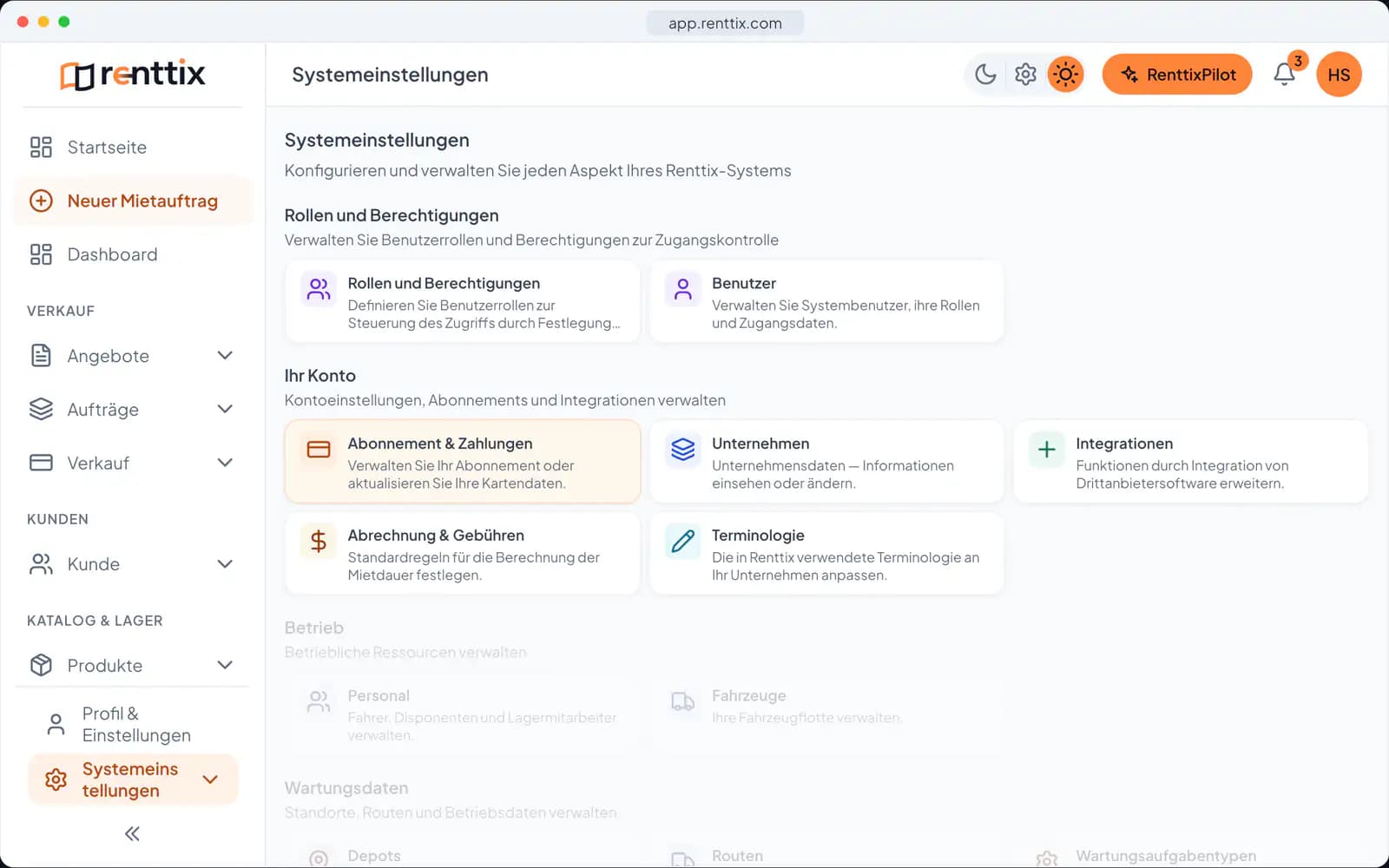The width and height of the screenshot is (1389, 868).
Task: Expand the Systemeinstellungen sidebar chevron
Action: pos(210,779)
